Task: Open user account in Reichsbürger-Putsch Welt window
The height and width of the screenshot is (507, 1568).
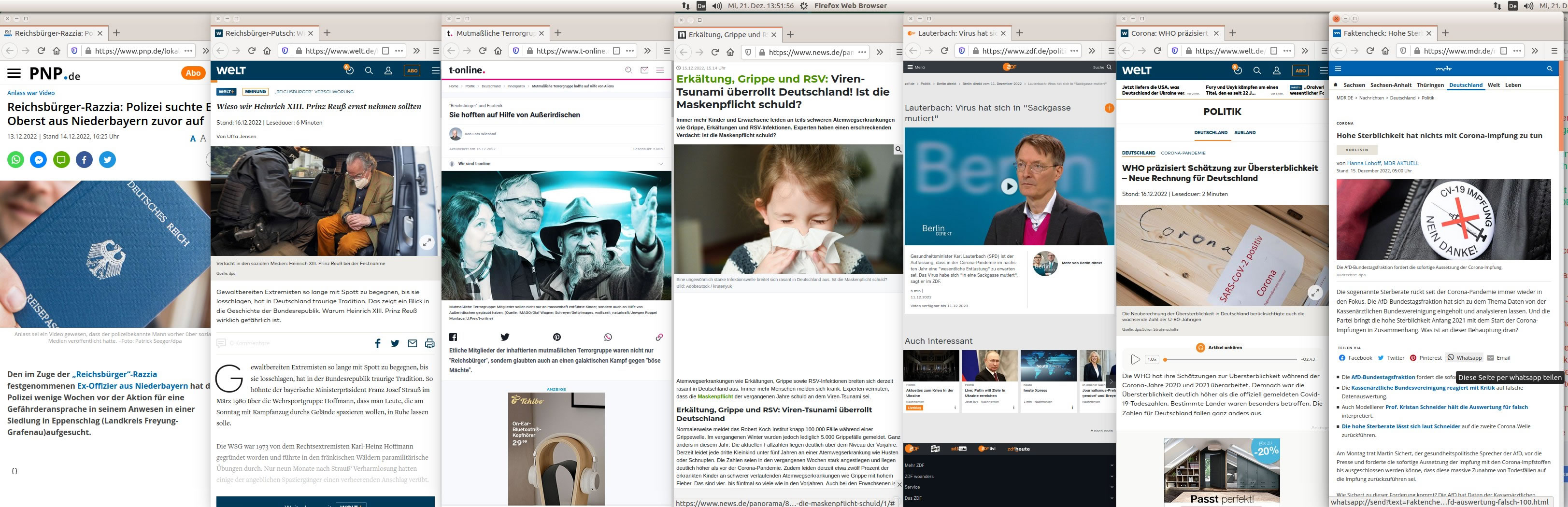Action: tap(388, 70)
